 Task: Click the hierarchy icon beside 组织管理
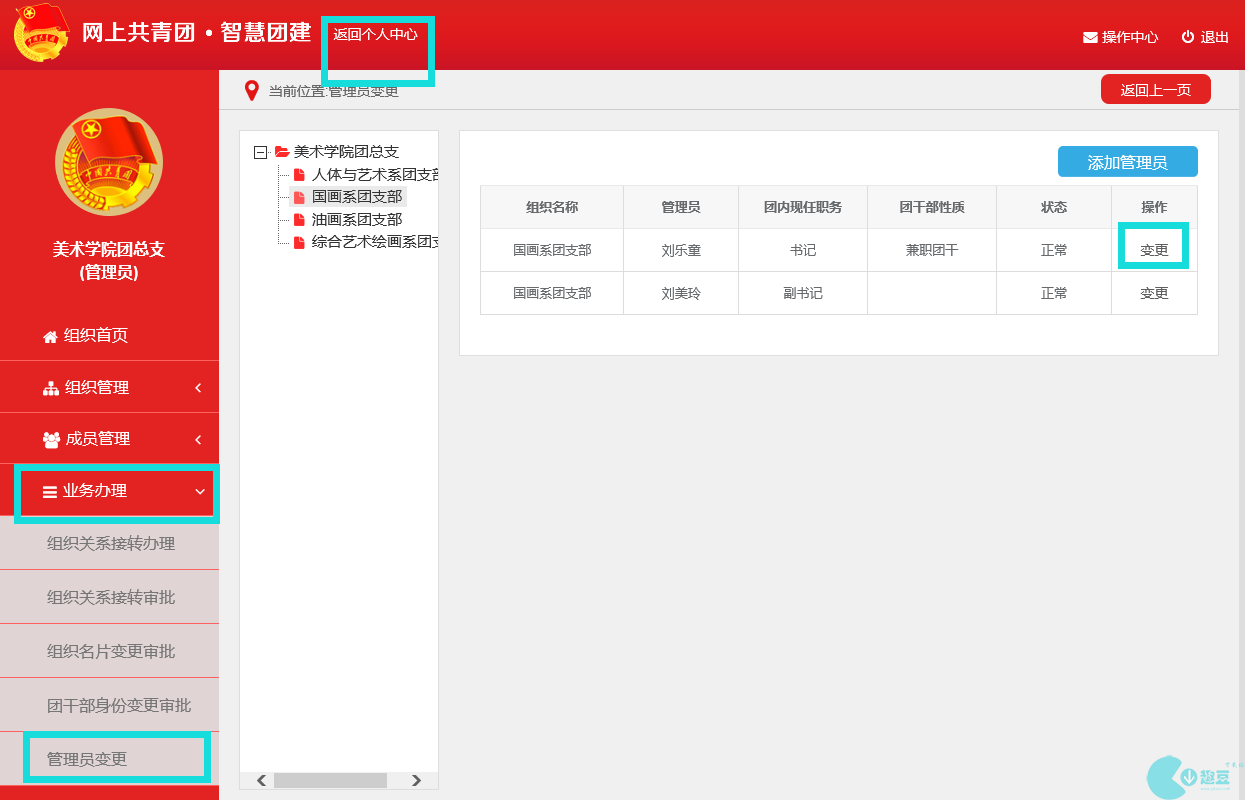(51, 388)
